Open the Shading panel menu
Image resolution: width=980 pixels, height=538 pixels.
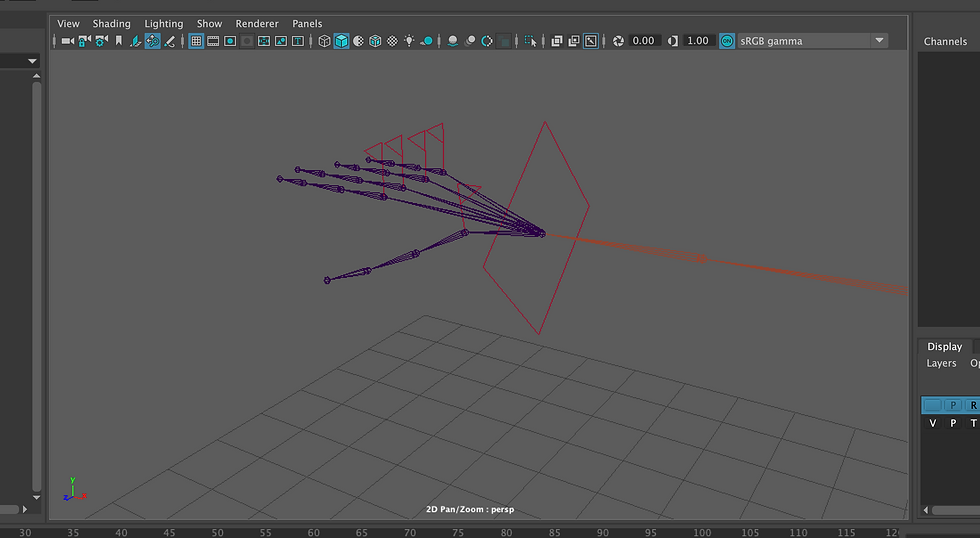(x=111, y=24)
